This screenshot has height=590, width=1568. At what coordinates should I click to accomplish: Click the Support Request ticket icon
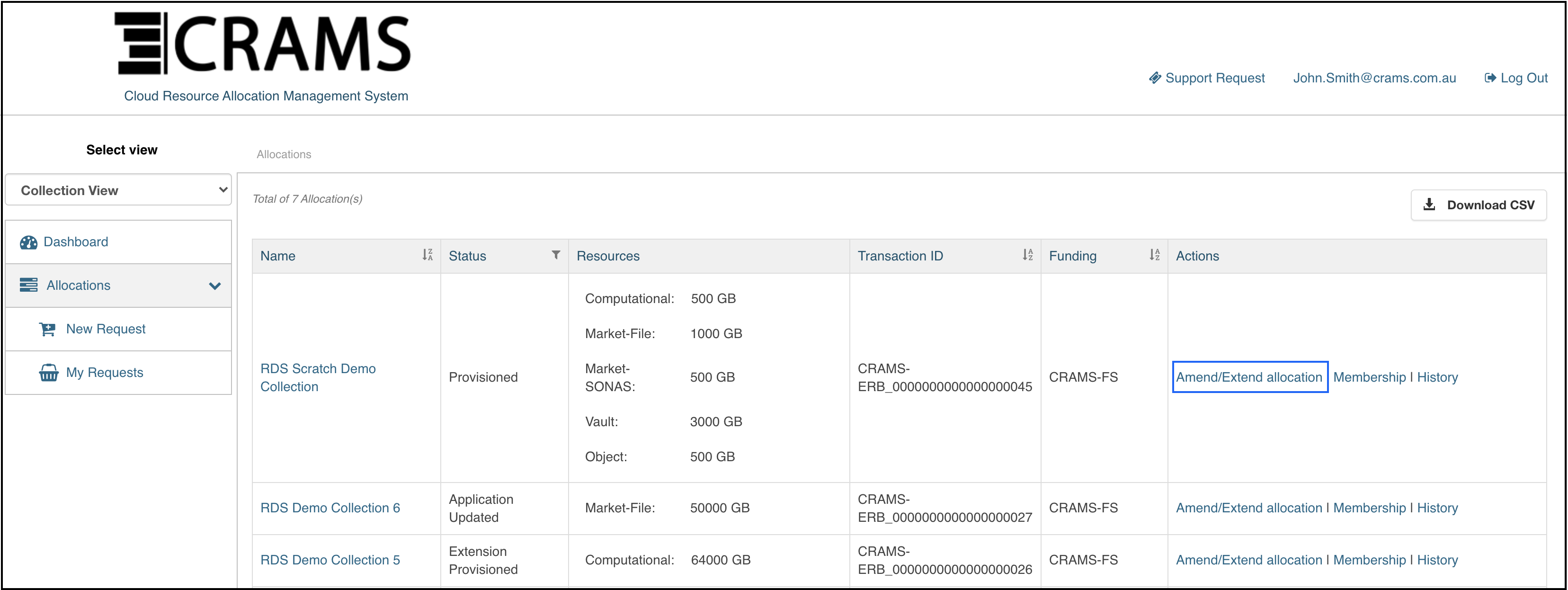click(1155, 78)
